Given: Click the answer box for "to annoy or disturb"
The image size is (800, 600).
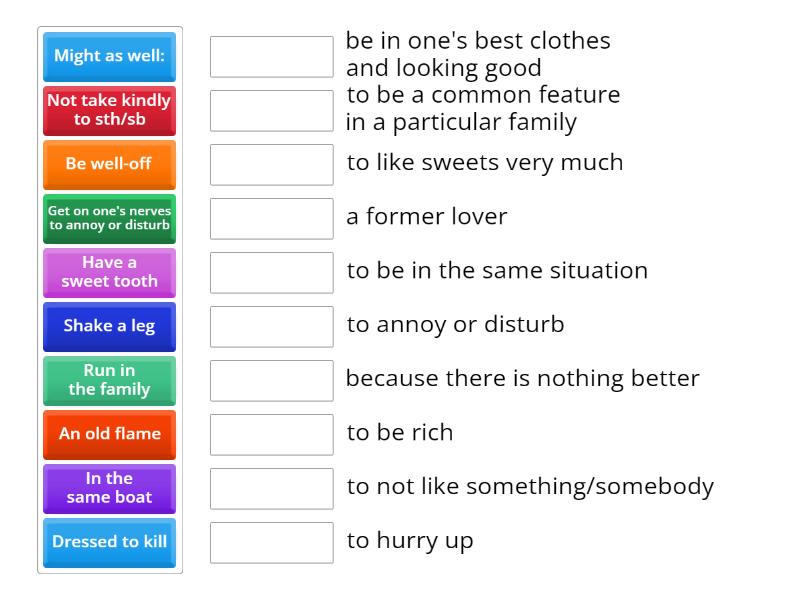Looking at the screenshot, I should 271,326.
